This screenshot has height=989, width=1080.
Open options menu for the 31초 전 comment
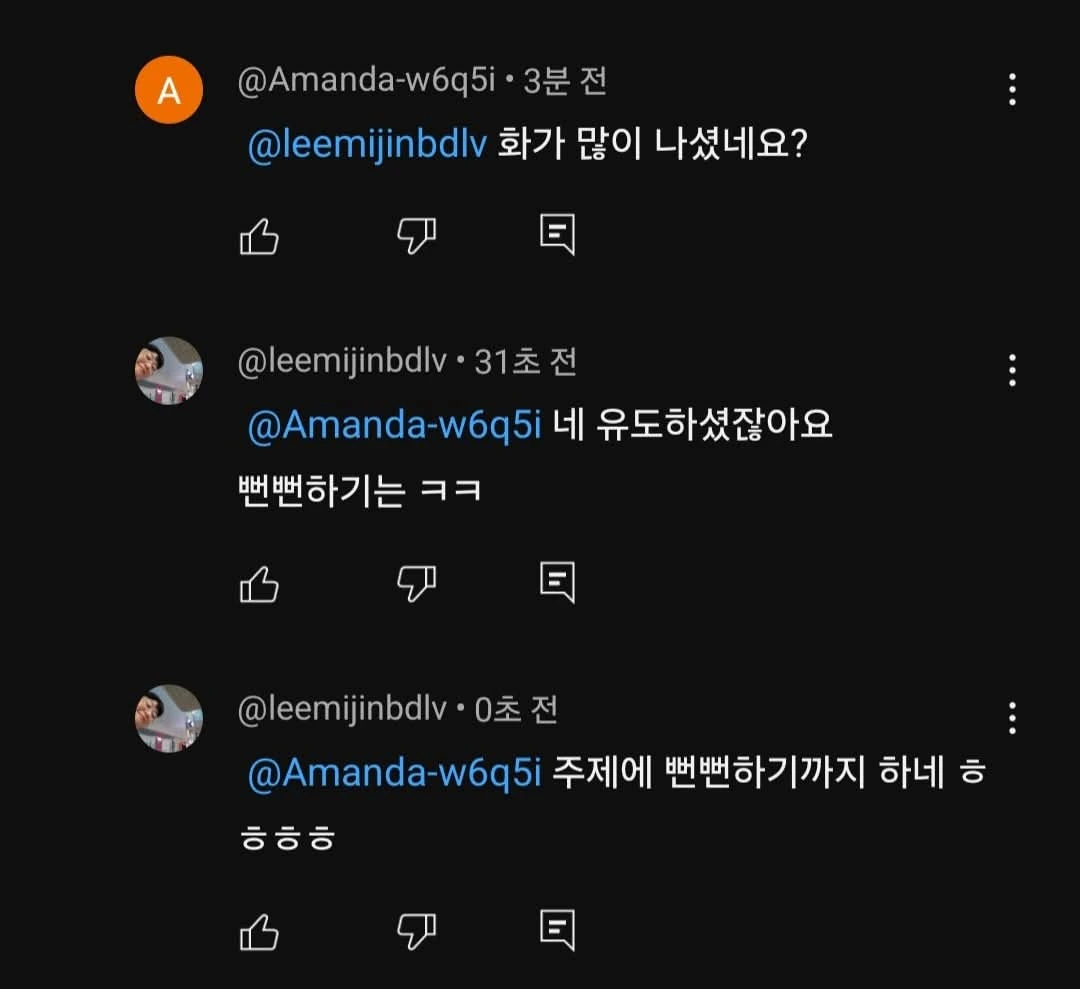click(x=1012, y=370)
